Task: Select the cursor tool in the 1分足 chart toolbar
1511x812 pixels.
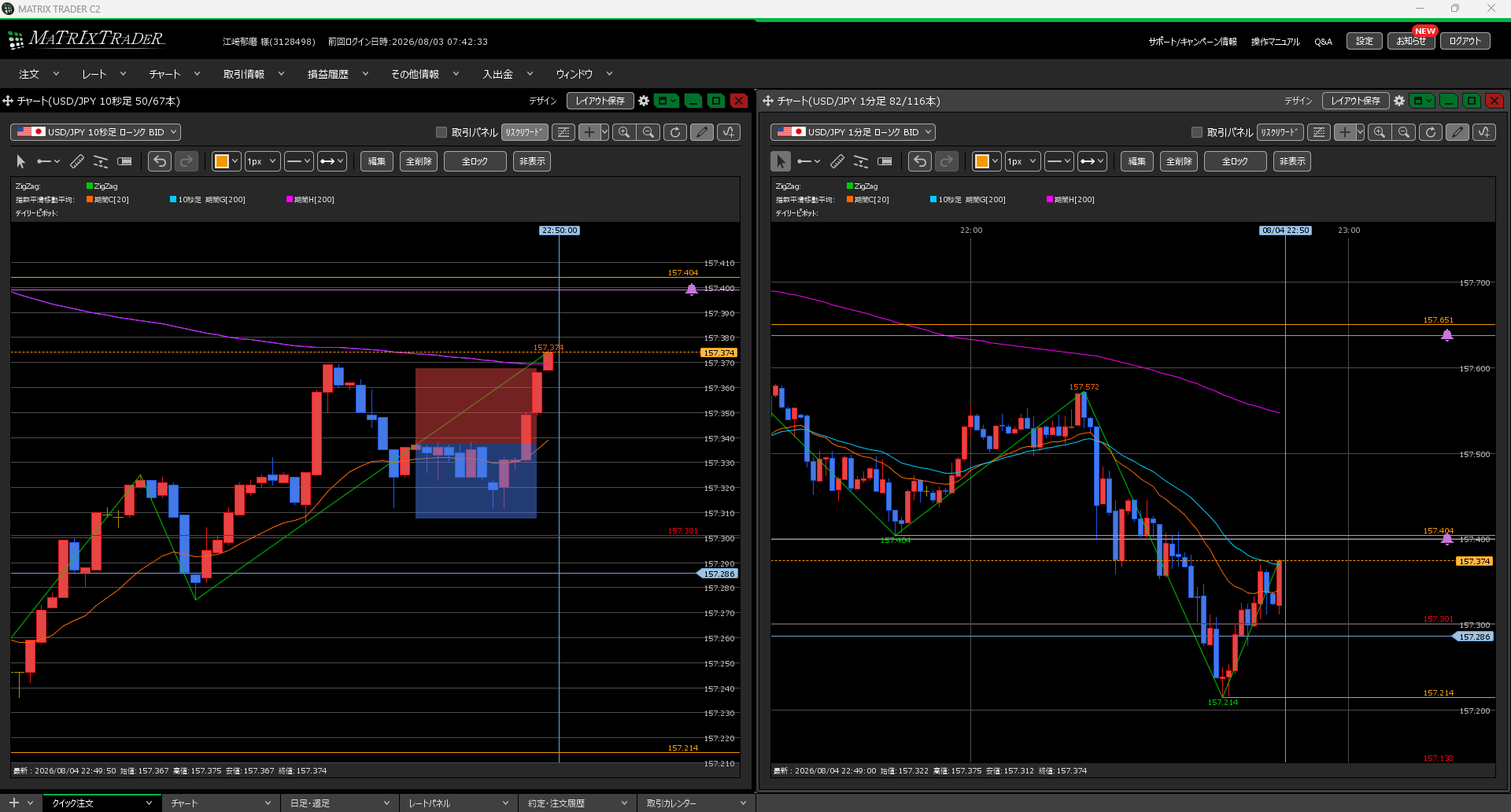Action: coord(781,161)
